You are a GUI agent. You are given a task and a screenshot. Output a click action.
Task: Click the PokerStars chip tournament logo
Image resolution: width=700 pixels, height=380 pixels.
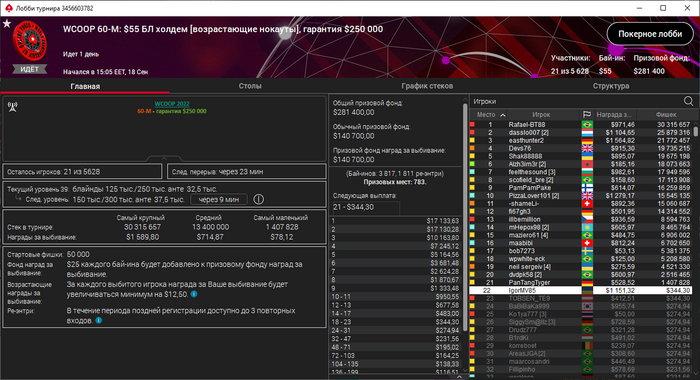(x=29, y=41)
